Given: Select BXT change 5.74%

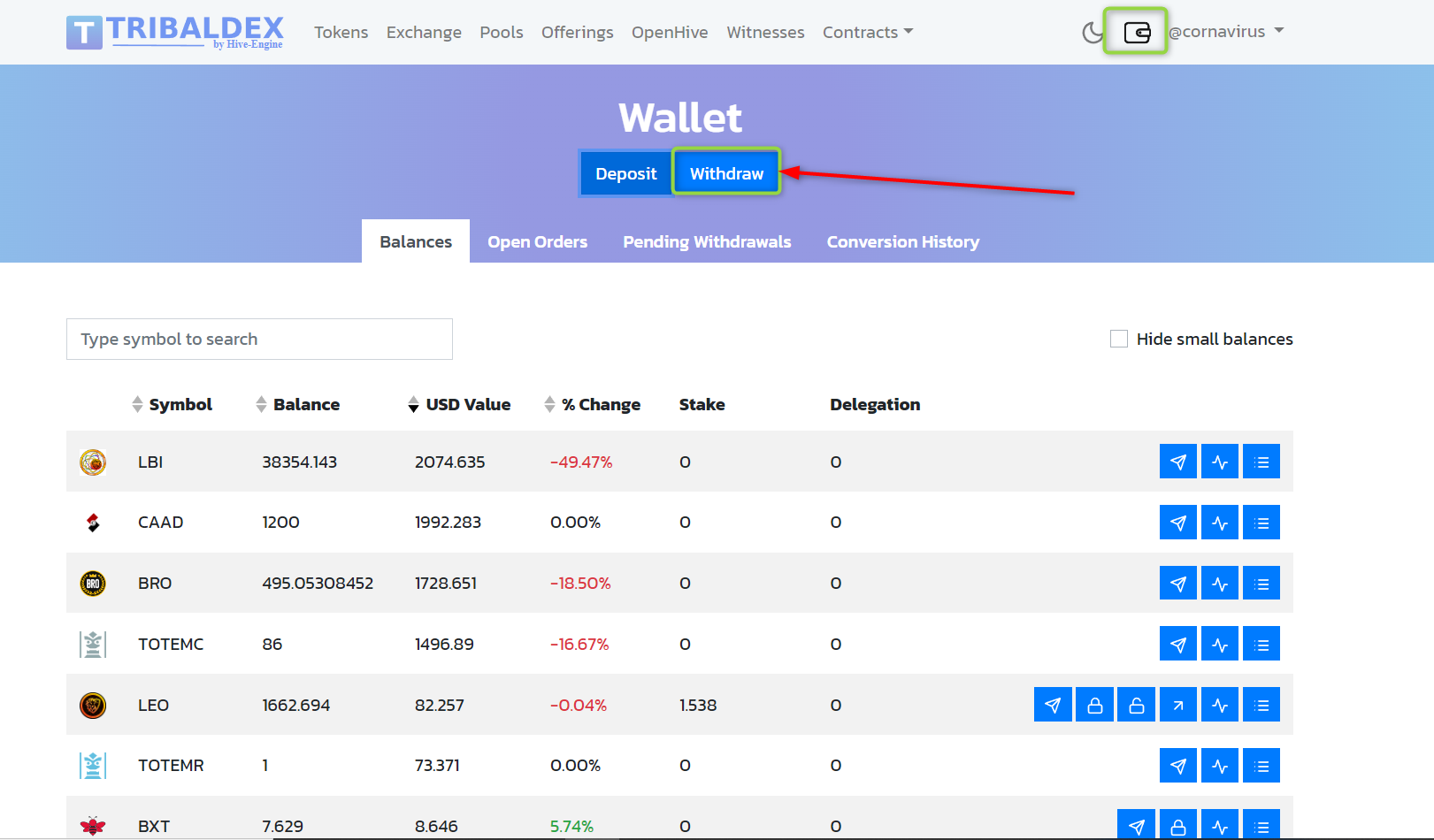Looking at the screenshot, I should (x=571, y=826).
